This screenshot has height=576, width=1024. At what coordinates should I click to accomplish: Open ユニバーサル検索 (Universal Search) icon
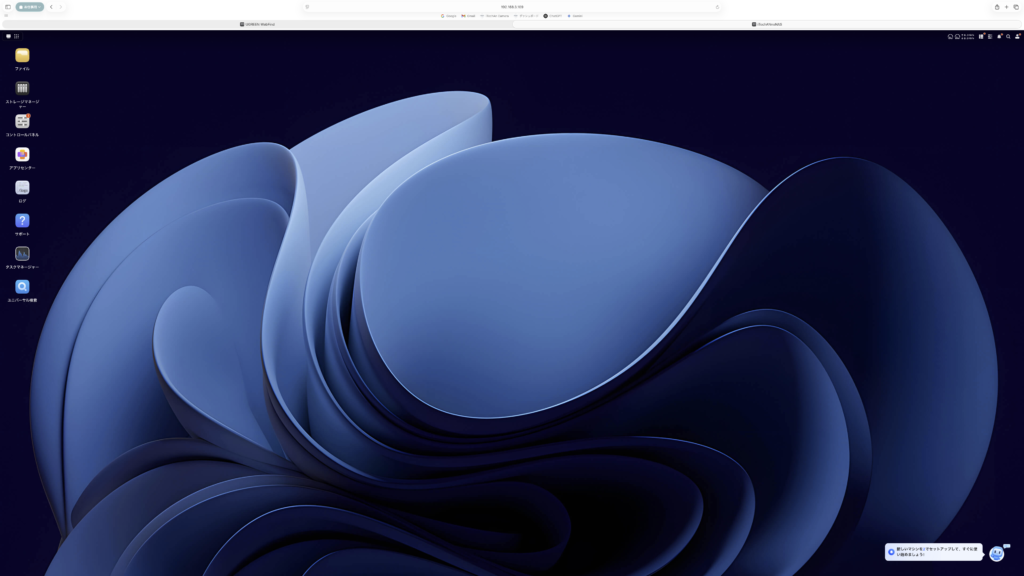point(22,287)
